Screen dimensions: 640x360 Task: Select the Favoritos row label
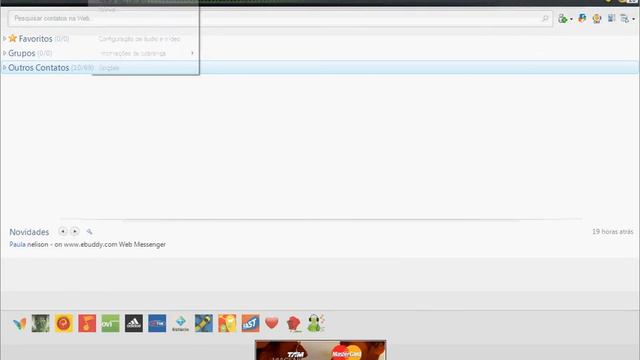pos(36,39)
